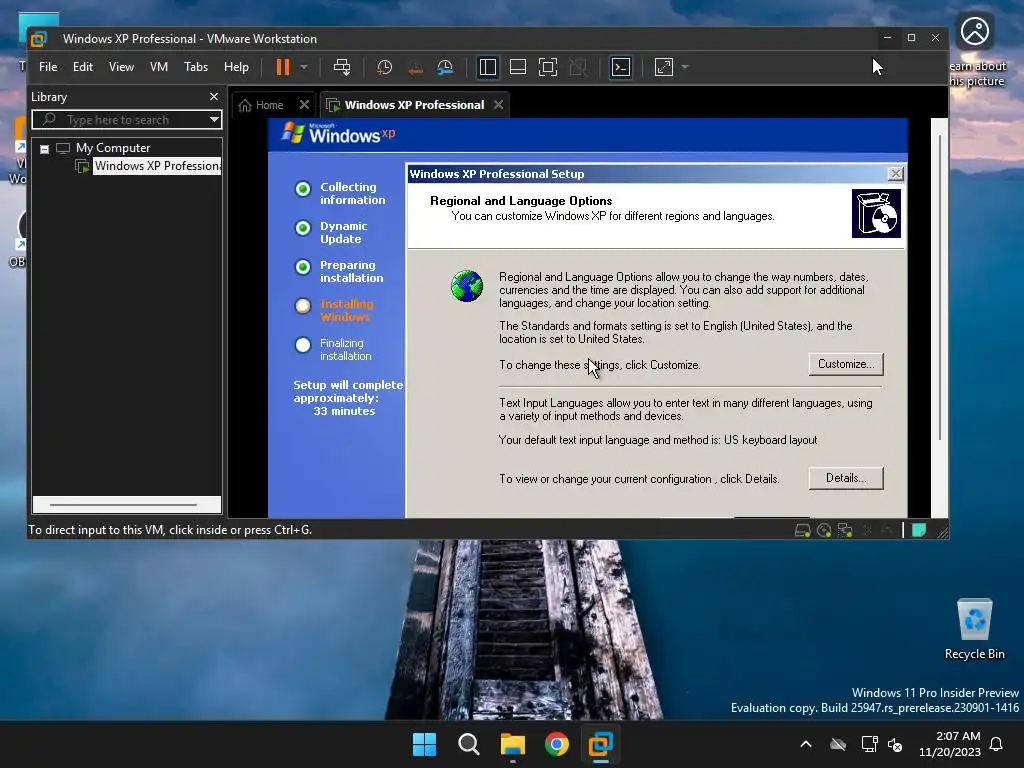Close the Windows XP Professional Setup dialog
The width and height of the screenshot is (1024, 768).
(x=895, y=174)
